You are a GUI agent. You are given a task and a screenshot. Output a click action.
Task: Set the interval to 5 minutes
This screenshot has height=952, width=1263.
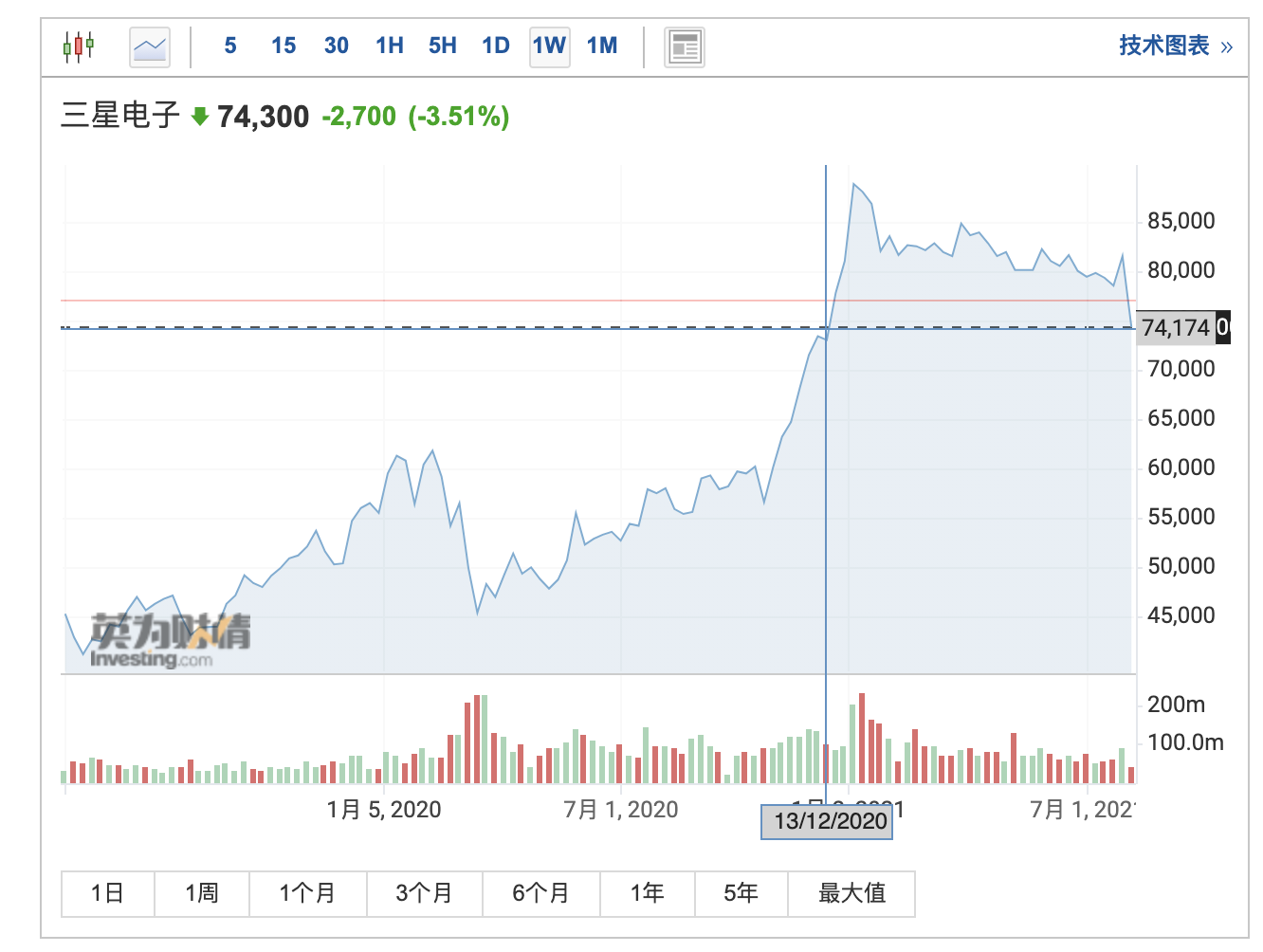(x=230, y=46)
